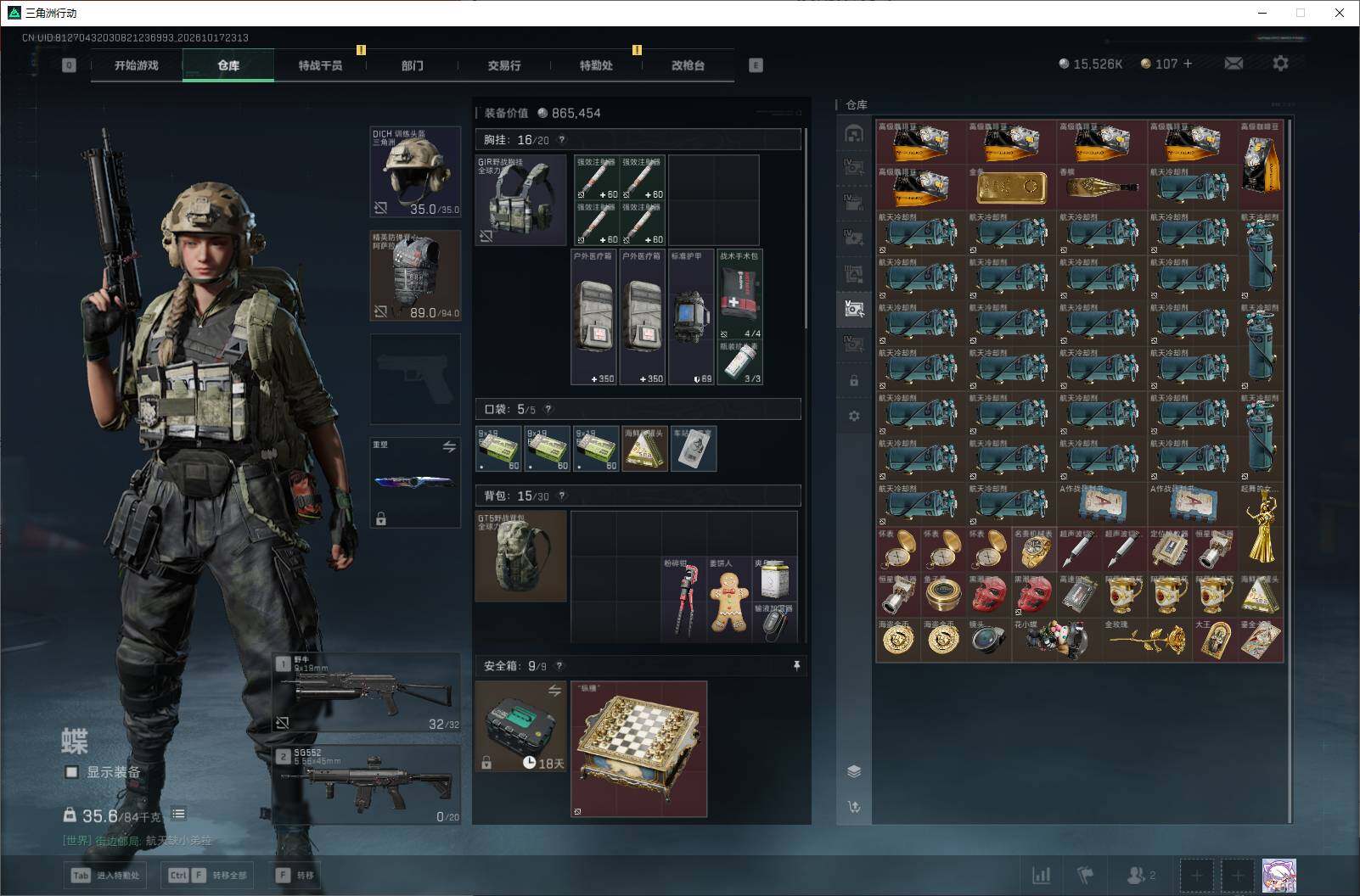Viewport: 1360px width, 896px height.
Task: Switch to the 特战干员 tab
Action: point(320,65)
